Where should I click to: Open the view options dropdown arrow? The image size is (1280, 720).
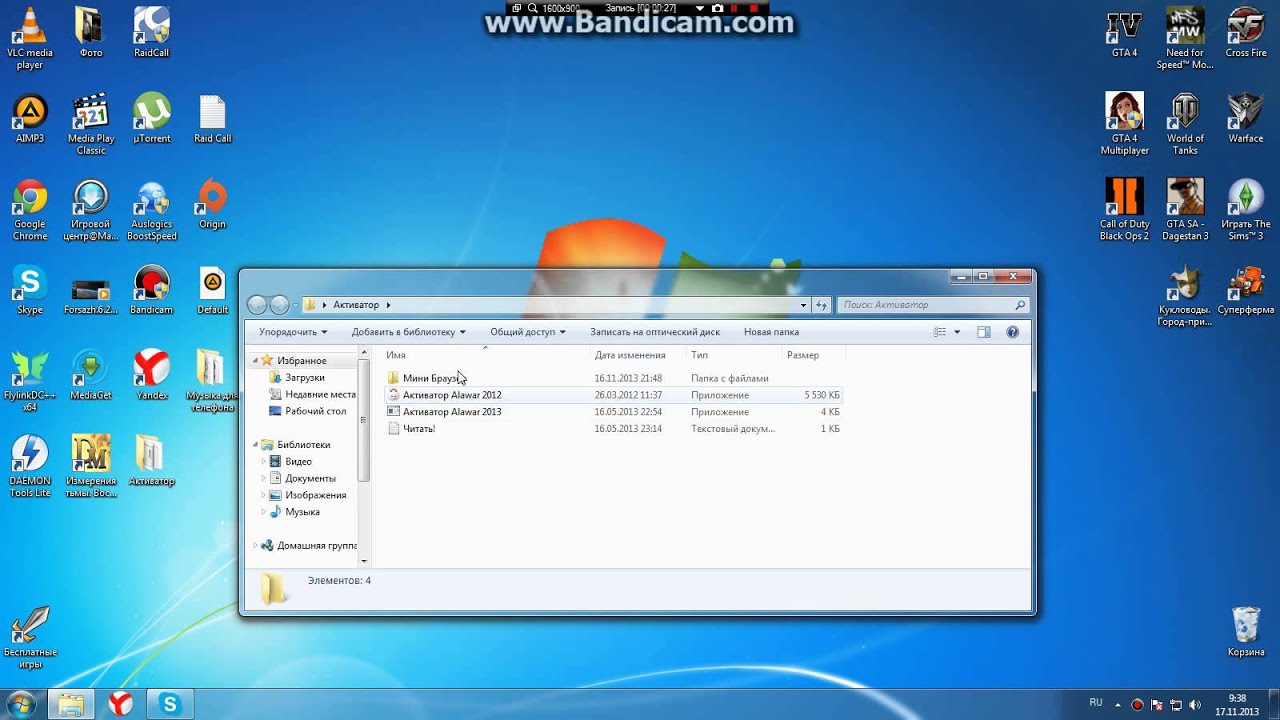tap(957, 332)
